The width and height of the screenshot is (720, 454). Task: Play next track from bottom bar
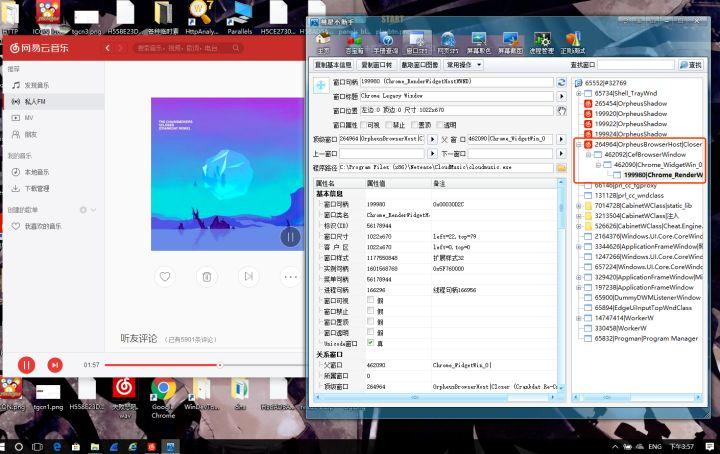(x=55, y=365)
